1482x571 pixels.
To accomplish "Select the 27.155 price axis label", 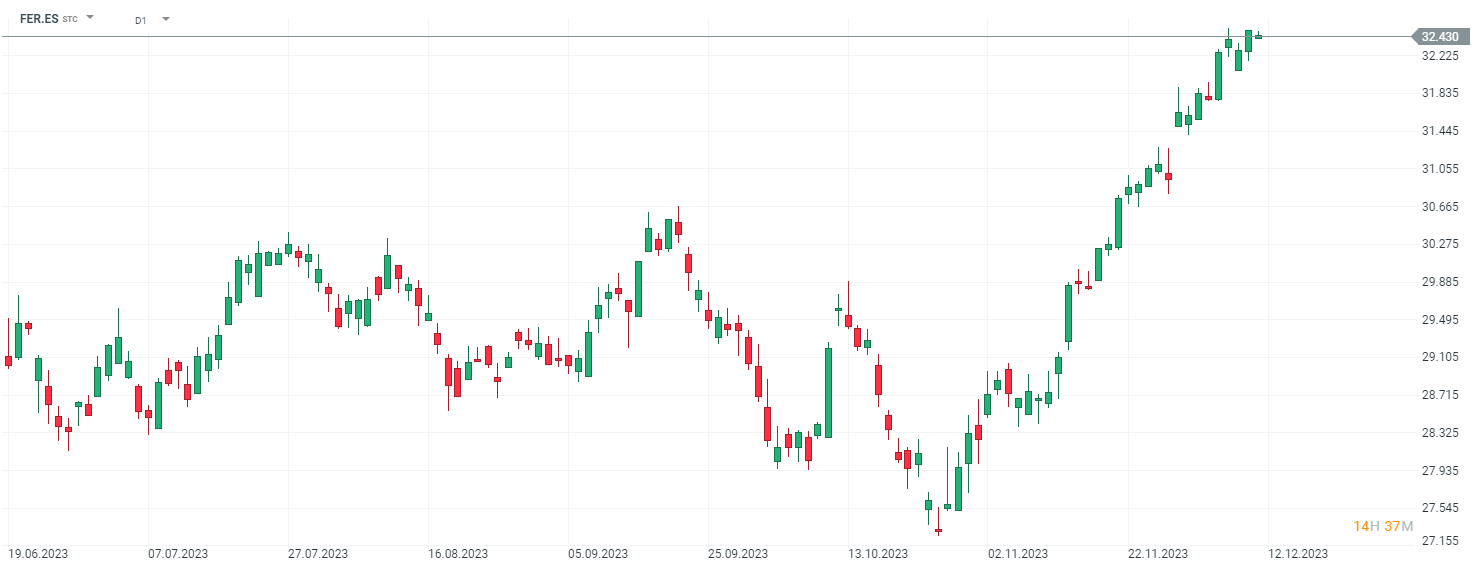I will 1440,541.
